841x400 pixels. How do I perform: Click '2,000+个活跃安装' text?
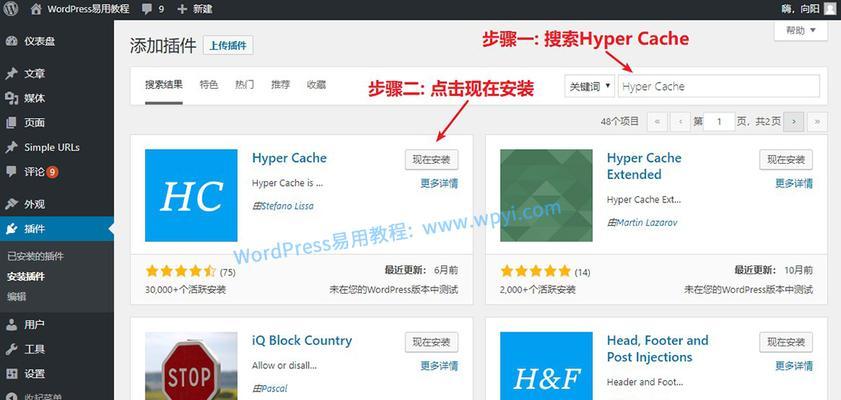[x=538, y=290]
